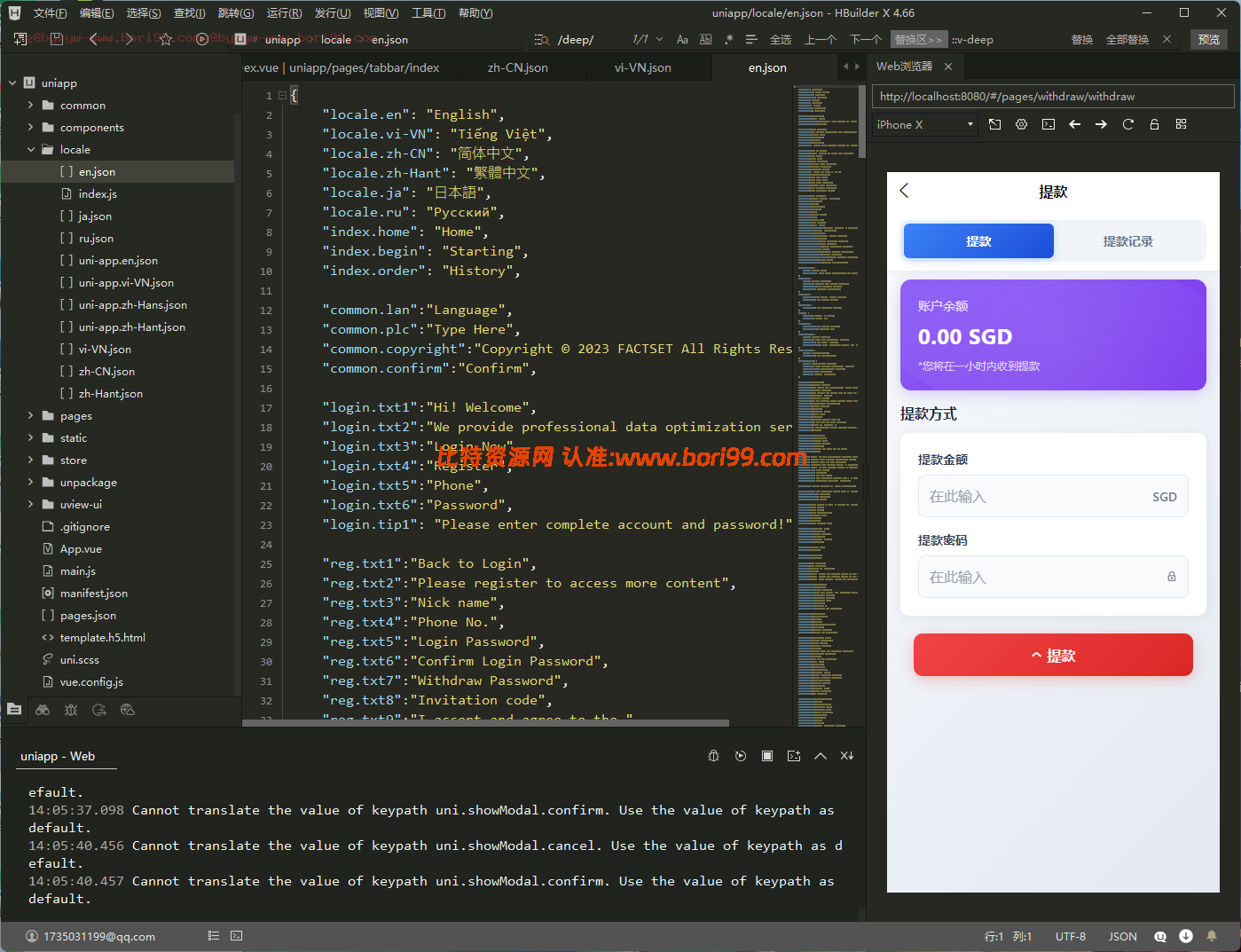Screen dimensions: 1241x952
Task: Click 下一个 to find next match
Action: (x=866, y=40)
